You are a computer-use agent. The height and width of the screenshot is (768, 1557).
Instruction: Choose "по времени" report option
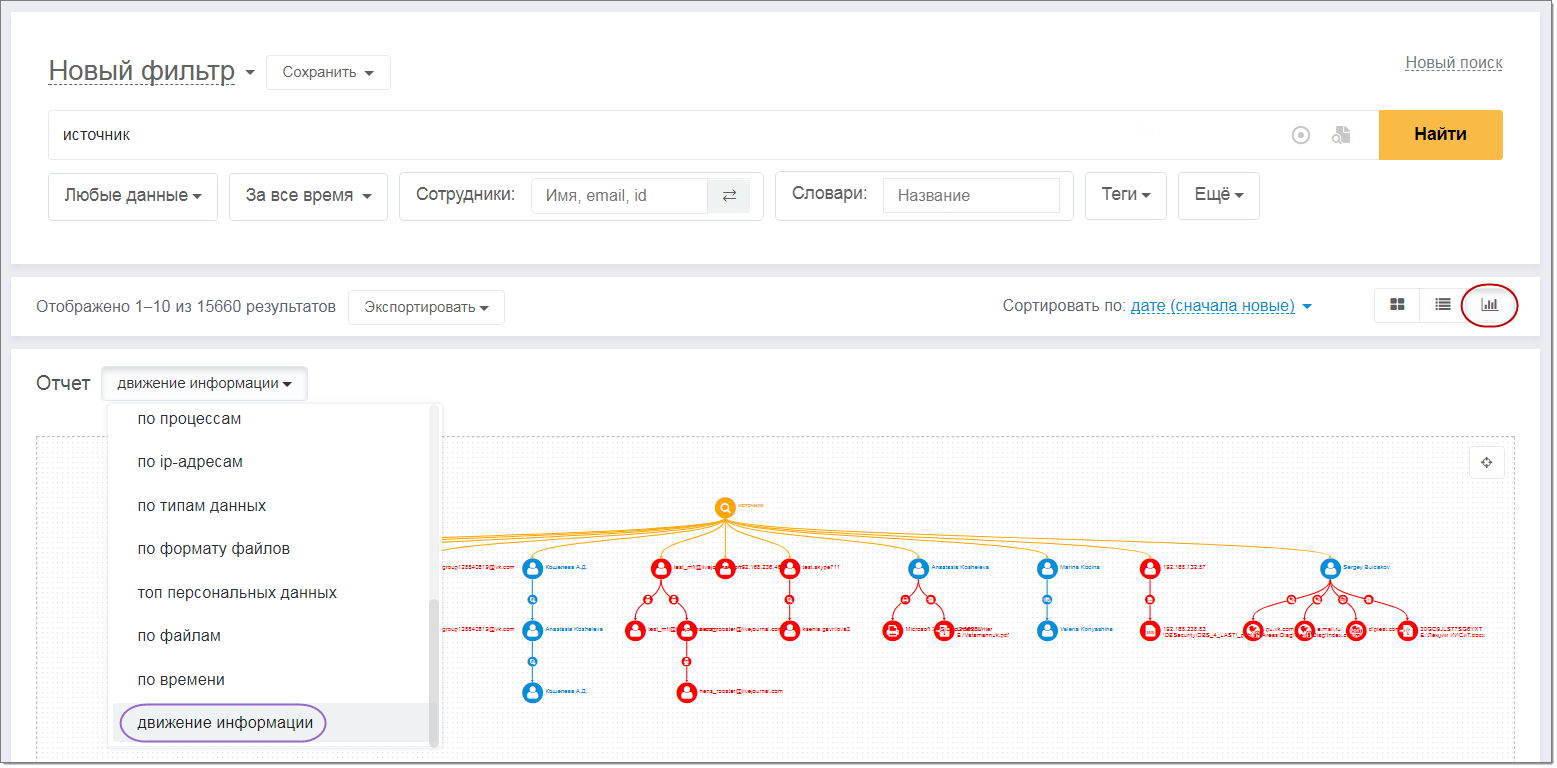pyautogui.click(x=181, y=680)
